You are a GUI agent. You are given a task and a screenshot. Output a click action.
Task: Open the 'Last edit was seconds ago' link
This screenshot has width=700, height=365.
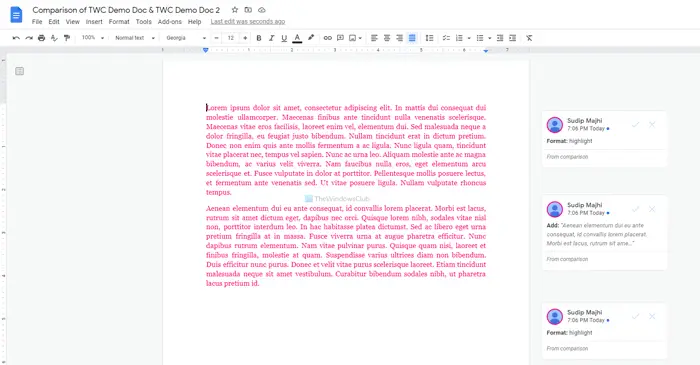click(248, 21)
